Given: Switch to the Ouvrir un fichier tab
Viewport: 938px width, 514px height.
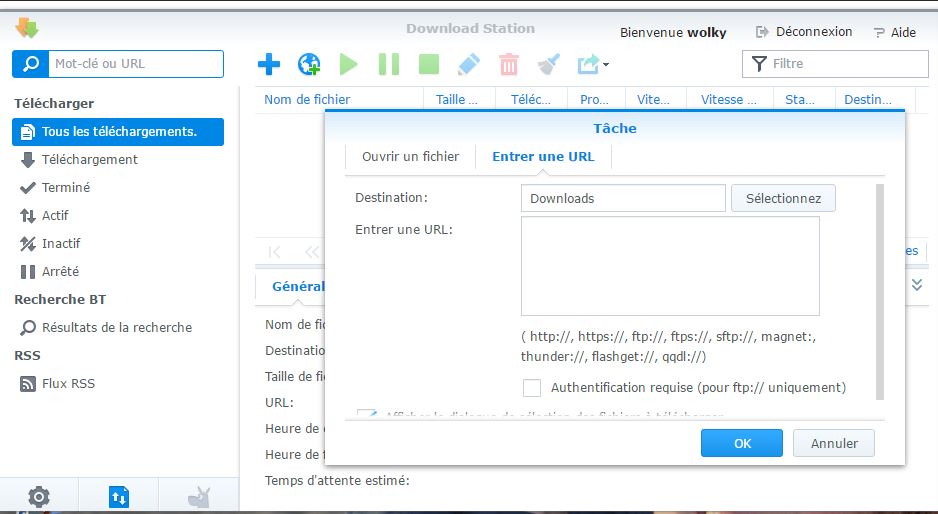Looking at the screenshot, I should click(410, 157).
